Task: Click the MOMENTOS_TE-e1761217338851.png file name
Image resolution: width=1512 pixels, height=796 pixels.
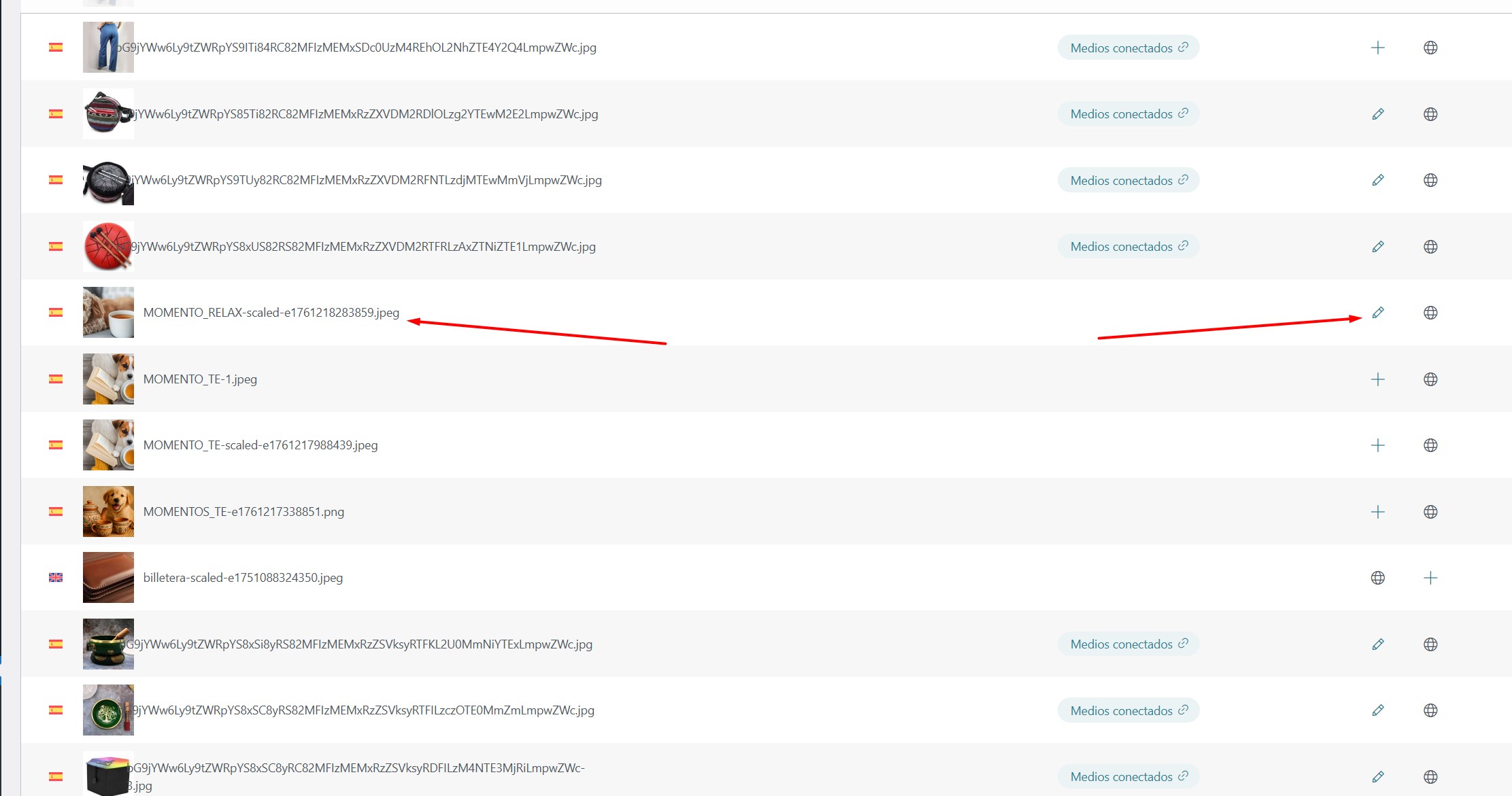Action: [x=243, y=512]
